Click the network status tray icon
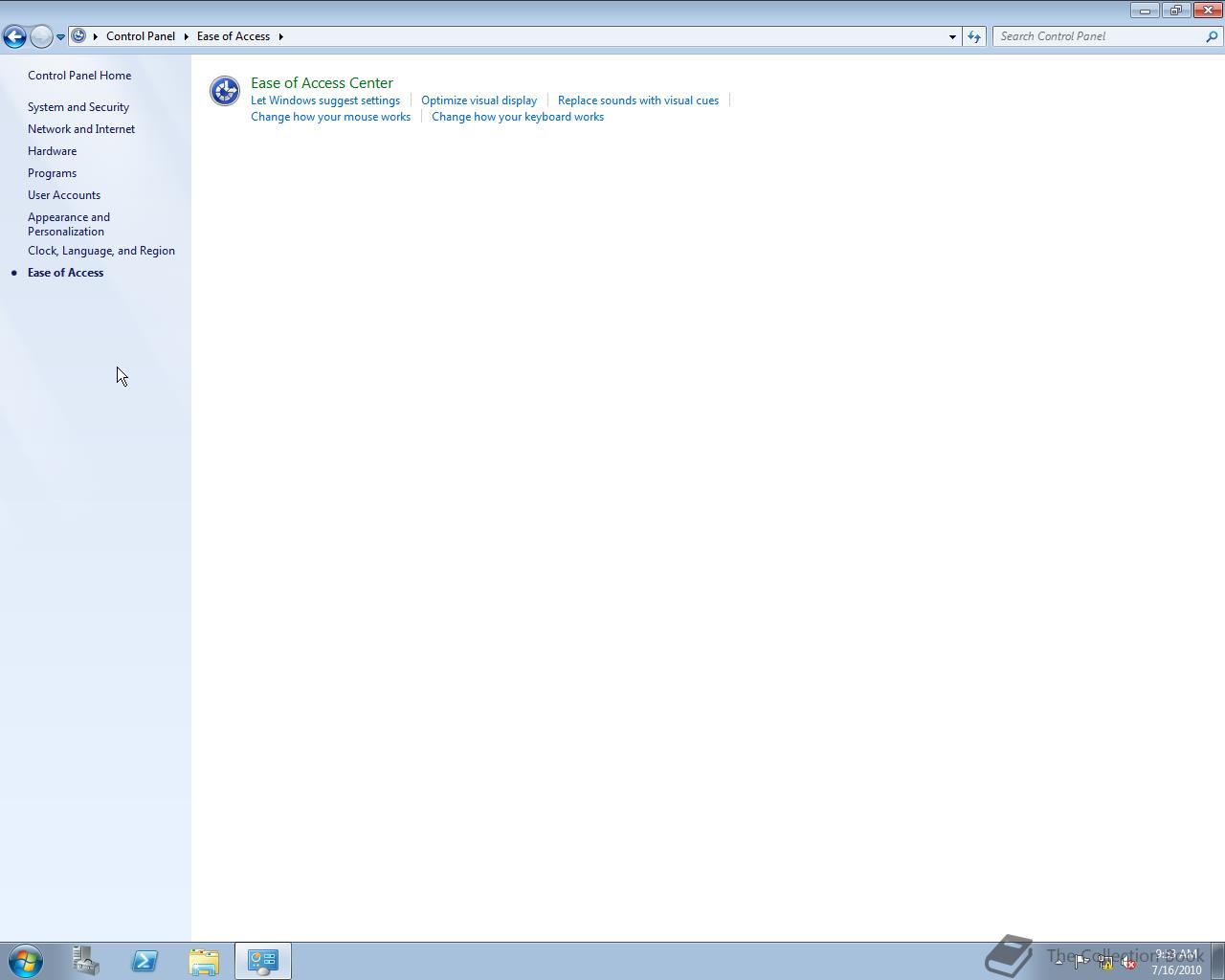This screenshot has width=1225, height=980. (1104, 963)
